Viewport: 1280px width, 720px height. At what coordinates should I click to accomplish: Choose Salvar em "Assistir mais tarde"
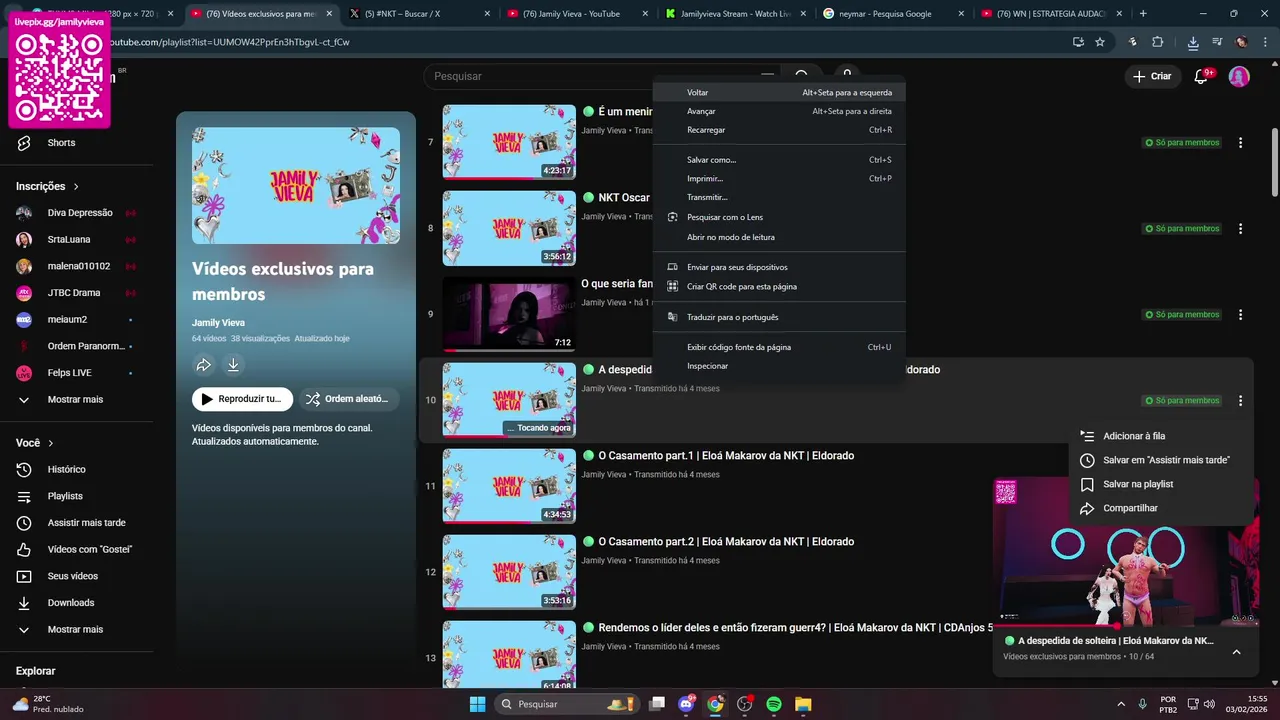click(1160, 460)
